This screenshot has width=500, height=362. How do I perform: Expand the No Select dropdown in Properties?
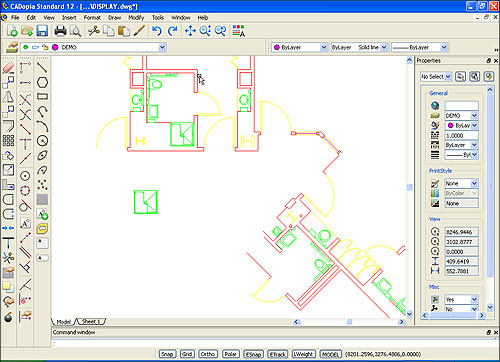click(x=448, y=77)
